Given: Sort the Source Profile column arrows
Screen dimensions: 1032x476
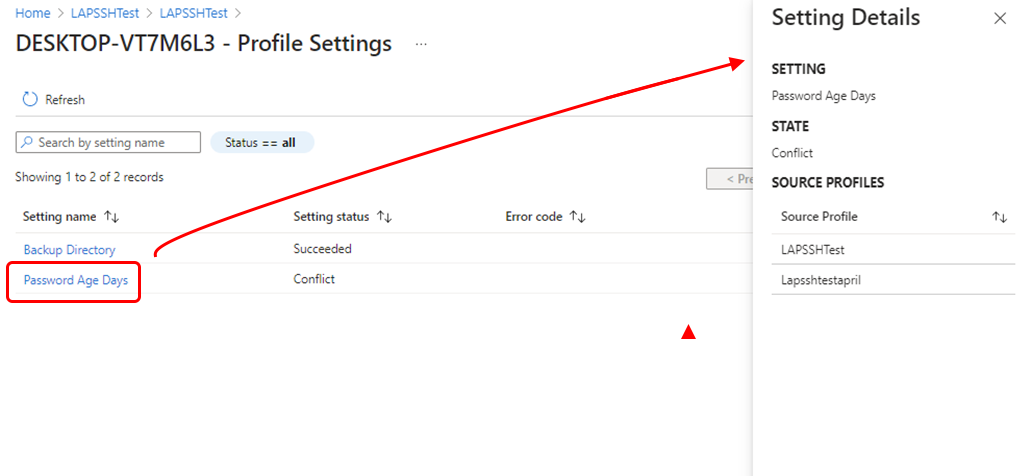Looking at the screenshot, I should [999, 217].
